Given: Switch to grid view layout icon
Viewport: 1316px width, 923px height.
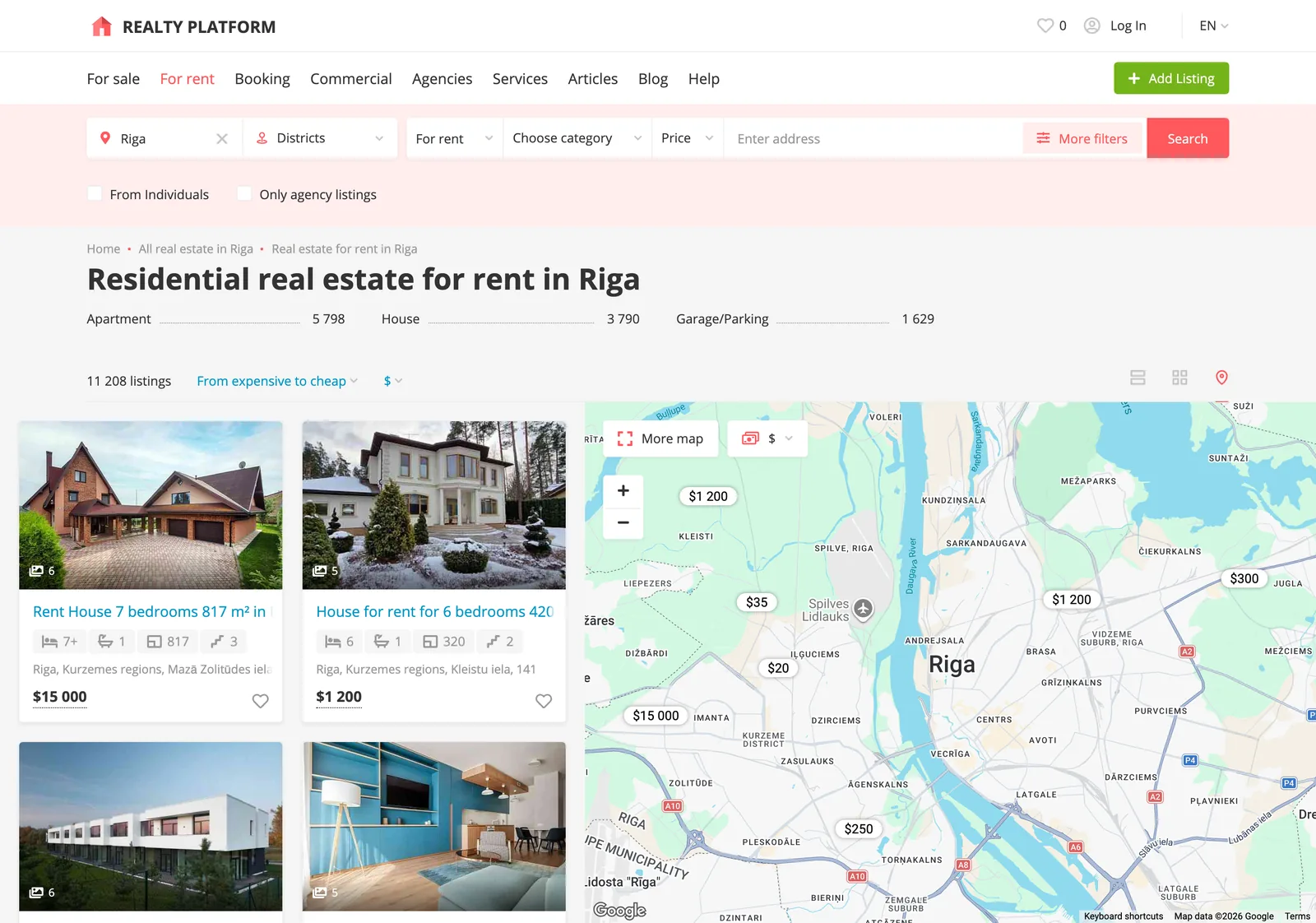Looking at the screenshot, I should pyautogui.click(x=1179, y=378).
